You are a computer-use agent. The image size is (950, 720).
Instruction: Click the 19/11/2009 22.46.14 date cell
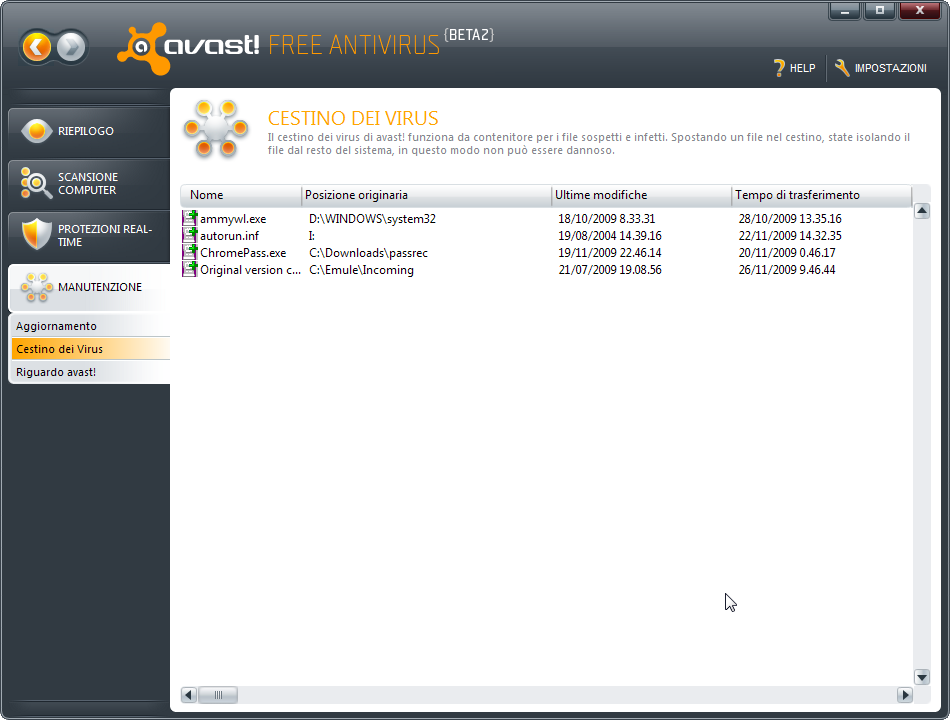(x=610, y=253)
